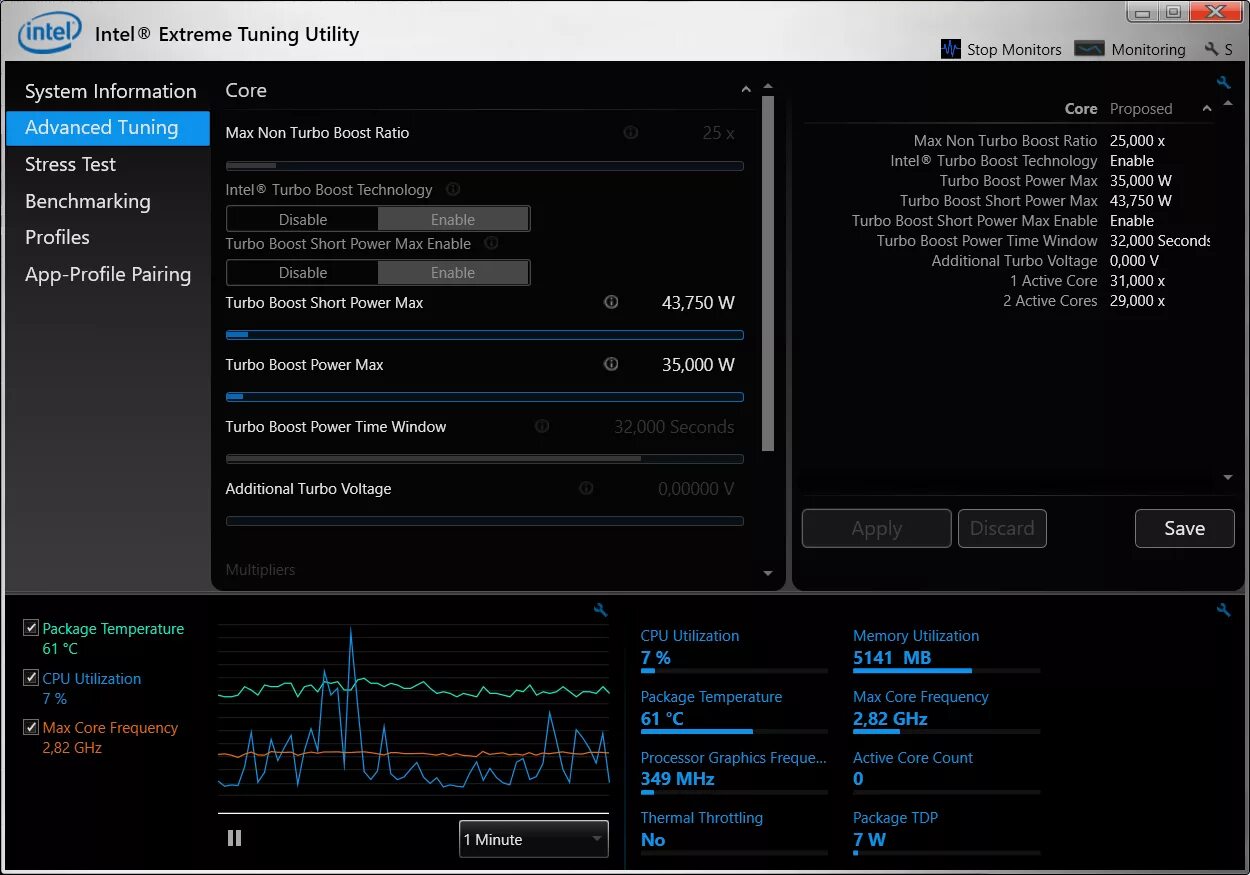Viewport: 1250px width, 875px height.
Task: Collapse Core Proposed list chevron
Action: (x=1207, y=108)
